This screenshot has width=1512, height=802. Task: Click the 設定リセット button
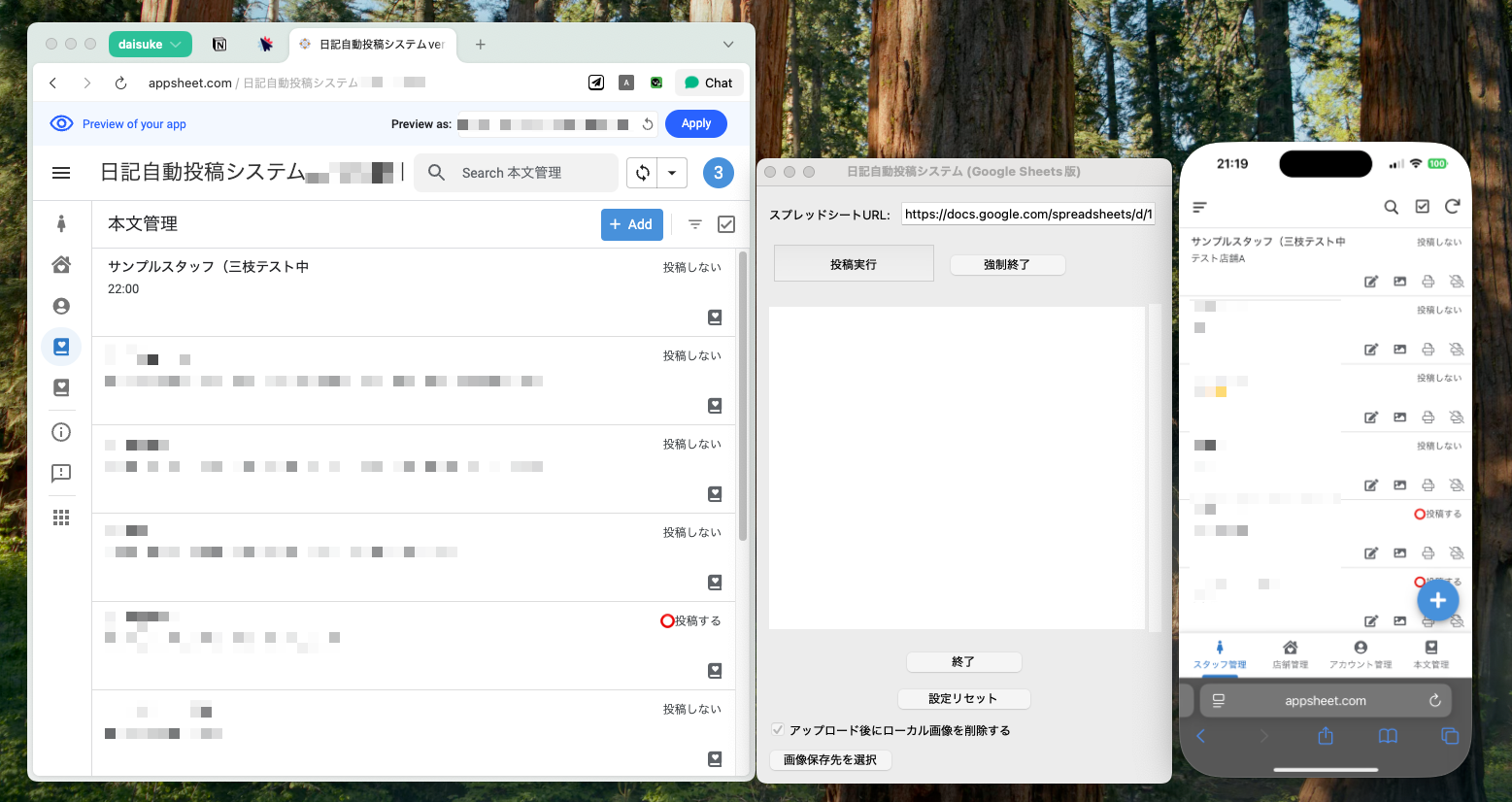(x=963, y=698)
